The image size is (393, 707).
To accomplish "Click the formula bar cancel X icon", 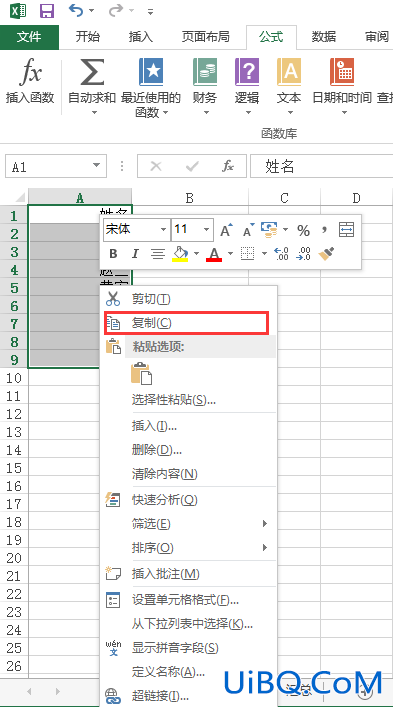I will (x=156, y=166).
